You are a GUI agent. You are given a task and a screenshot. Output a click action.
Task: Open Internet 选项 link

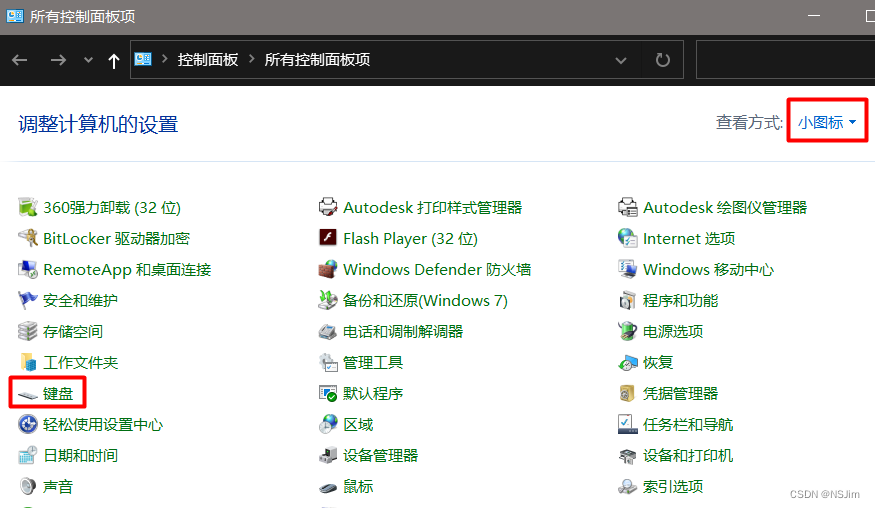689,238
